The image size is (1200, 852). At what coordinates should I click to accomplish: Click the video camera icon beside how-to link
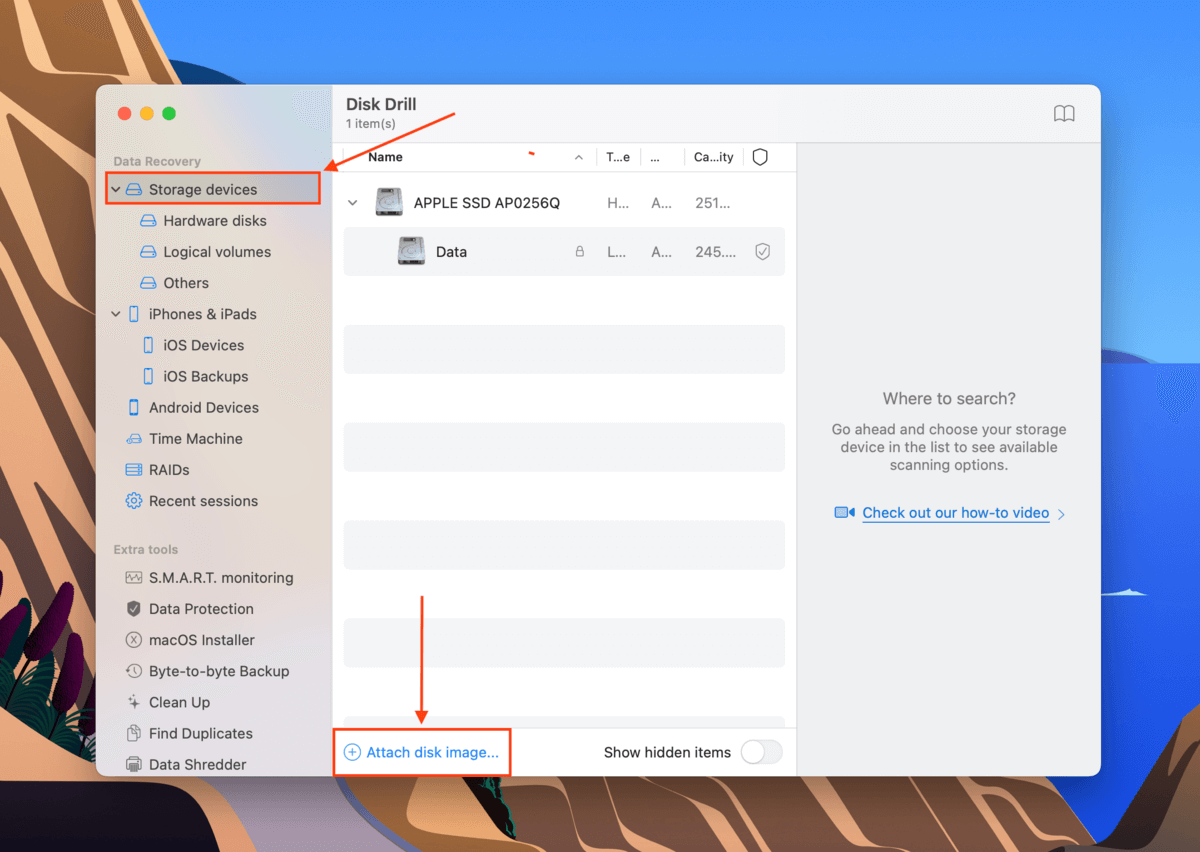(845, 513)
